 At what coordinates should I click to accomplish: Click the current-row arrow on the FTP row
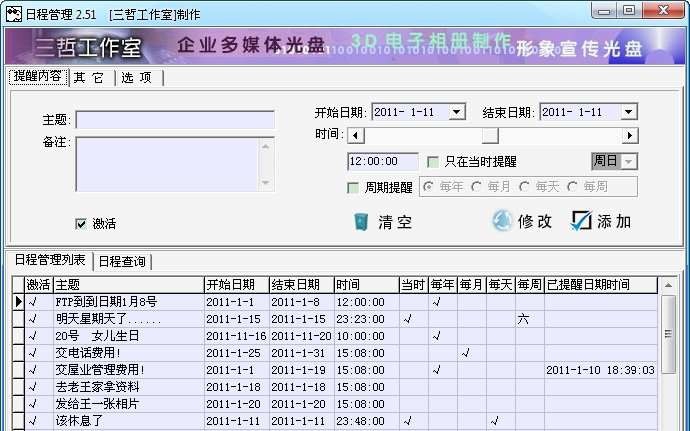pyautogui.click(x=18, y=302)
